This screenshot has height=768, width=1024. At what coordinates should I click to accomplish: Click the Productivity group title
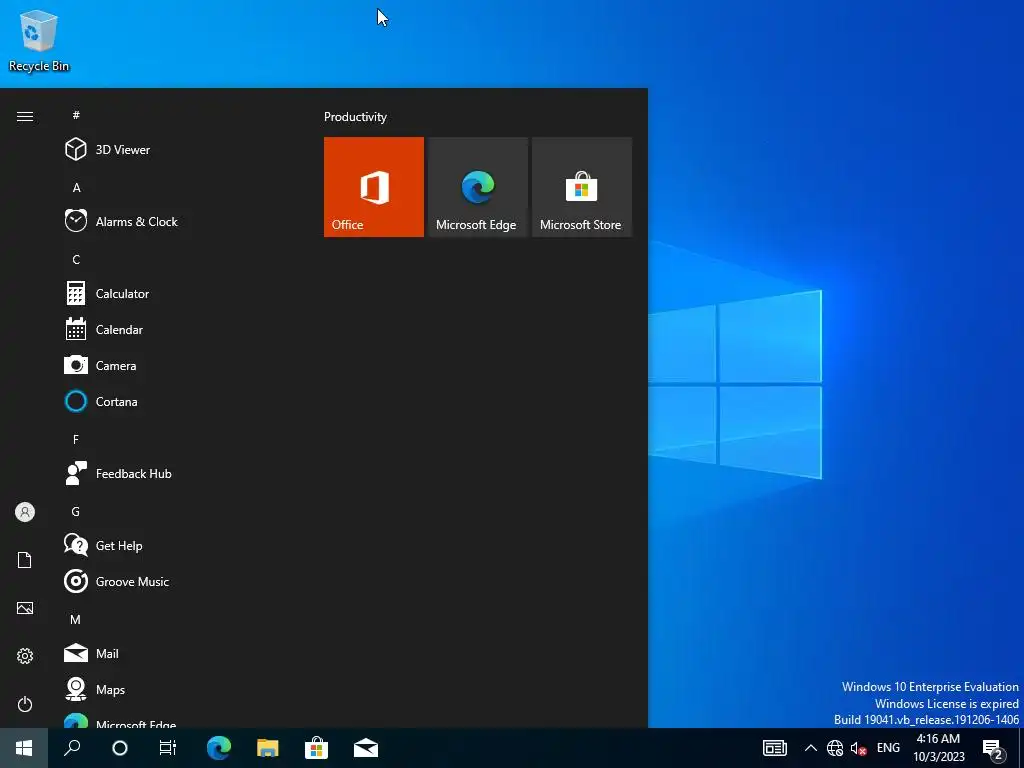(x=355, y=117)
